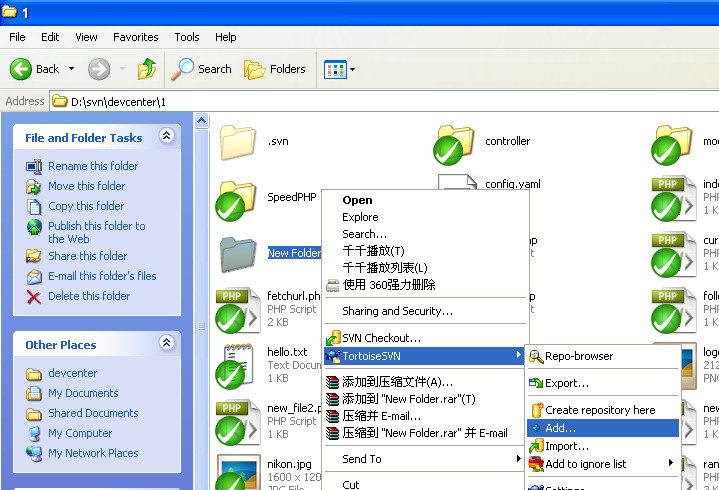This screenshot has width=719, height=490.
Task: Open the View menu
Action: [x=86, y=37]
